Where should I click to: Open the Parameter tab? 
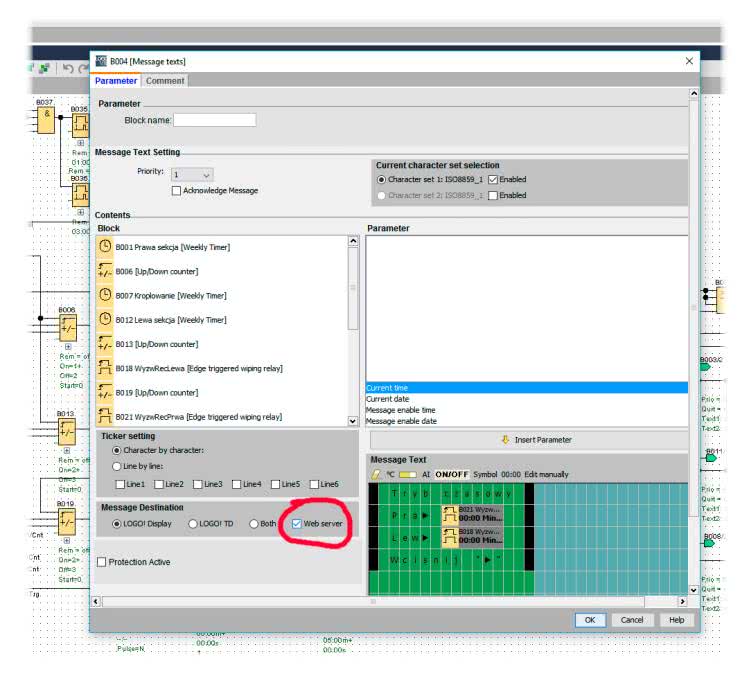pyautogui.click(x=116, y=81)
